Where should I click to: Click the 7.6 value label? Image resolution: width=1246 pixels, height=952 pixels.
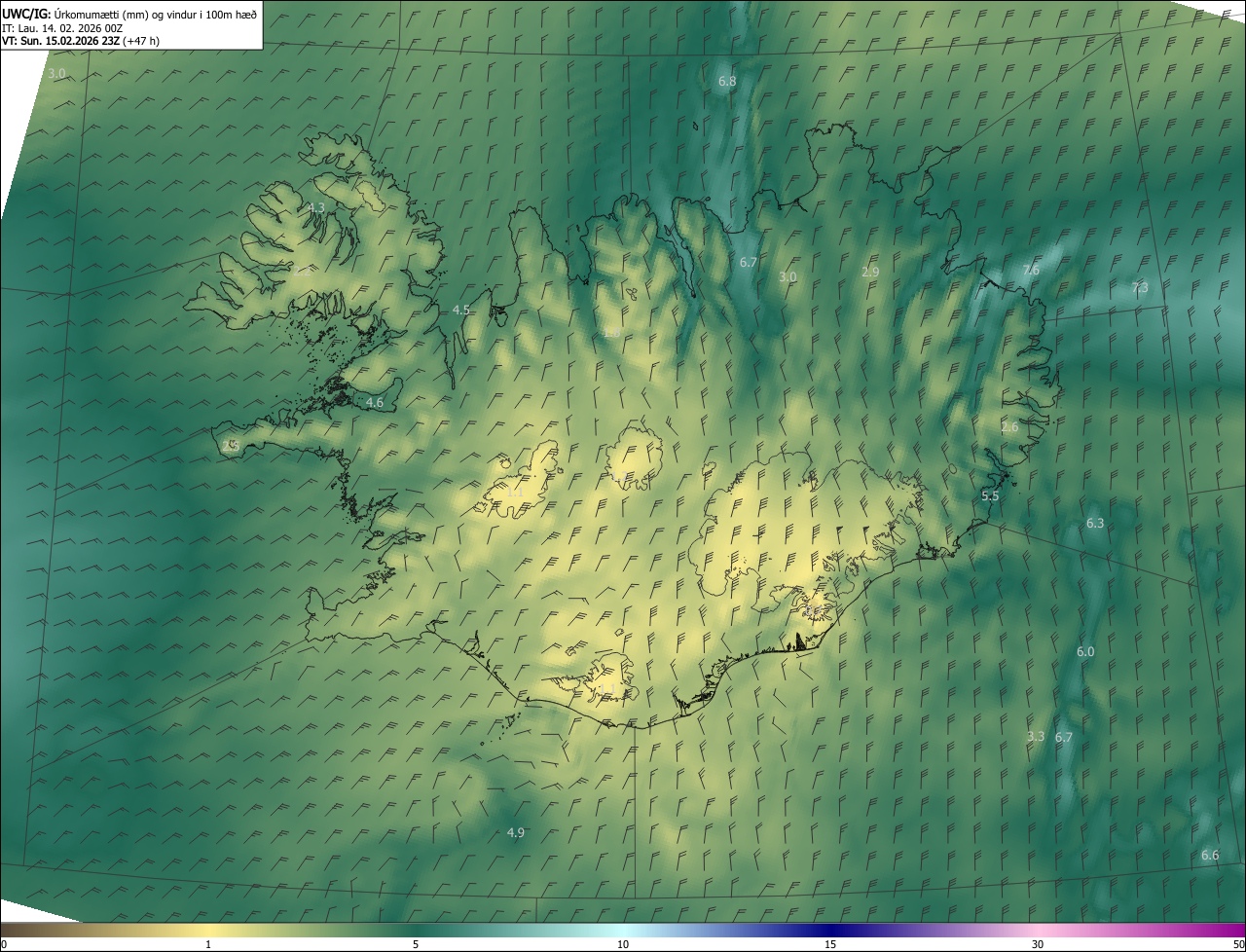pos(1031,271)
